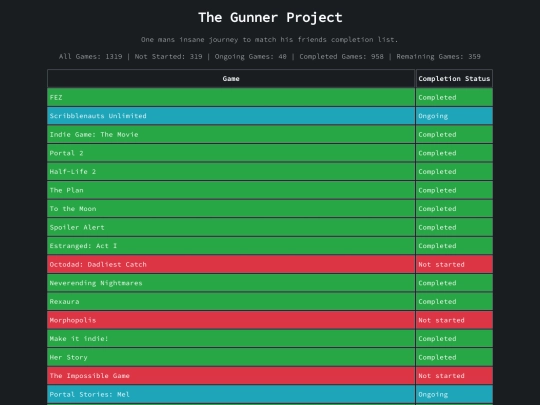This screenshot has width=540, height=405.
Task: Click the Completed status of FEZ
Action: [454, 97]
